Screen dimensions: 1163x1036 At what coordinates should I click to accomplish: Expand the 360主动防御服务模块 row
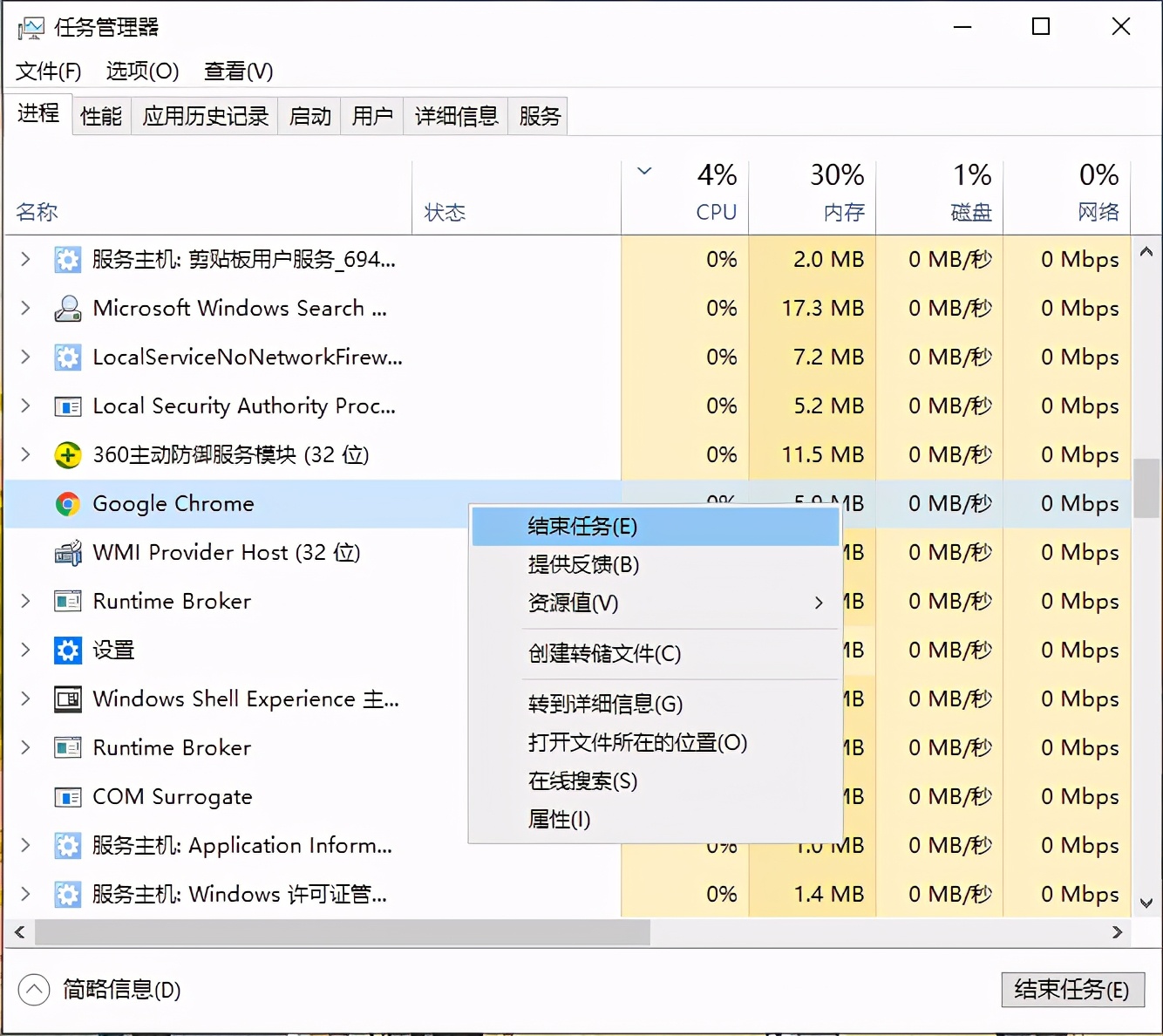25,454
